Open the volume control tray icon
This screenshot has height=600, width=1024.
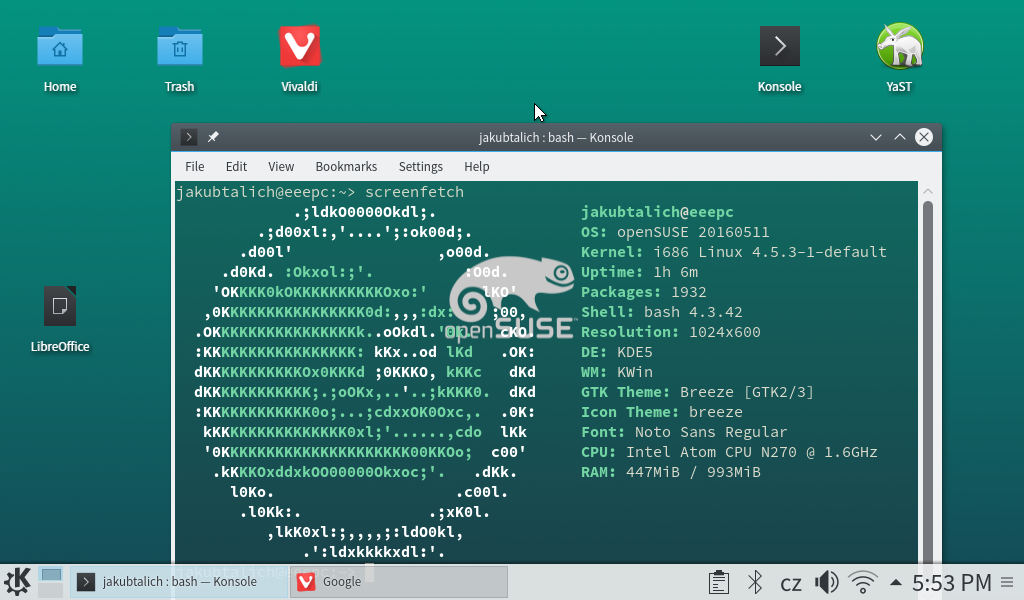point(827,582)
